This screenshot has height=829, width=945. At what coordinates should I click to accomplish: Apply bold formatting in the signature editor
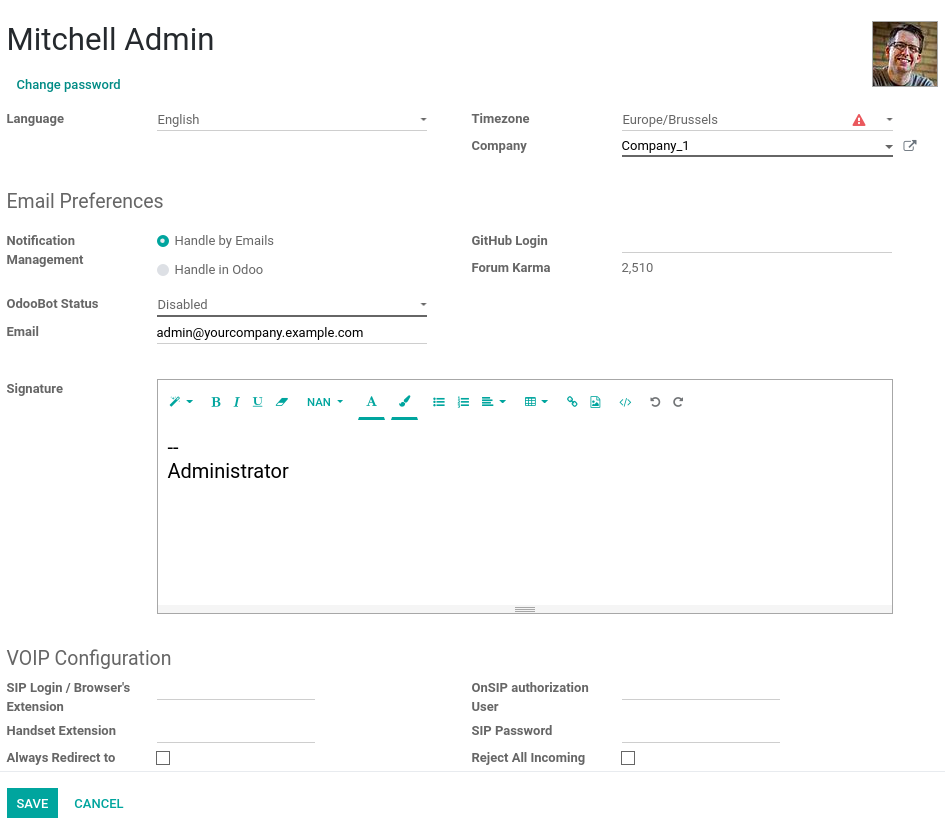click(215, 401)
